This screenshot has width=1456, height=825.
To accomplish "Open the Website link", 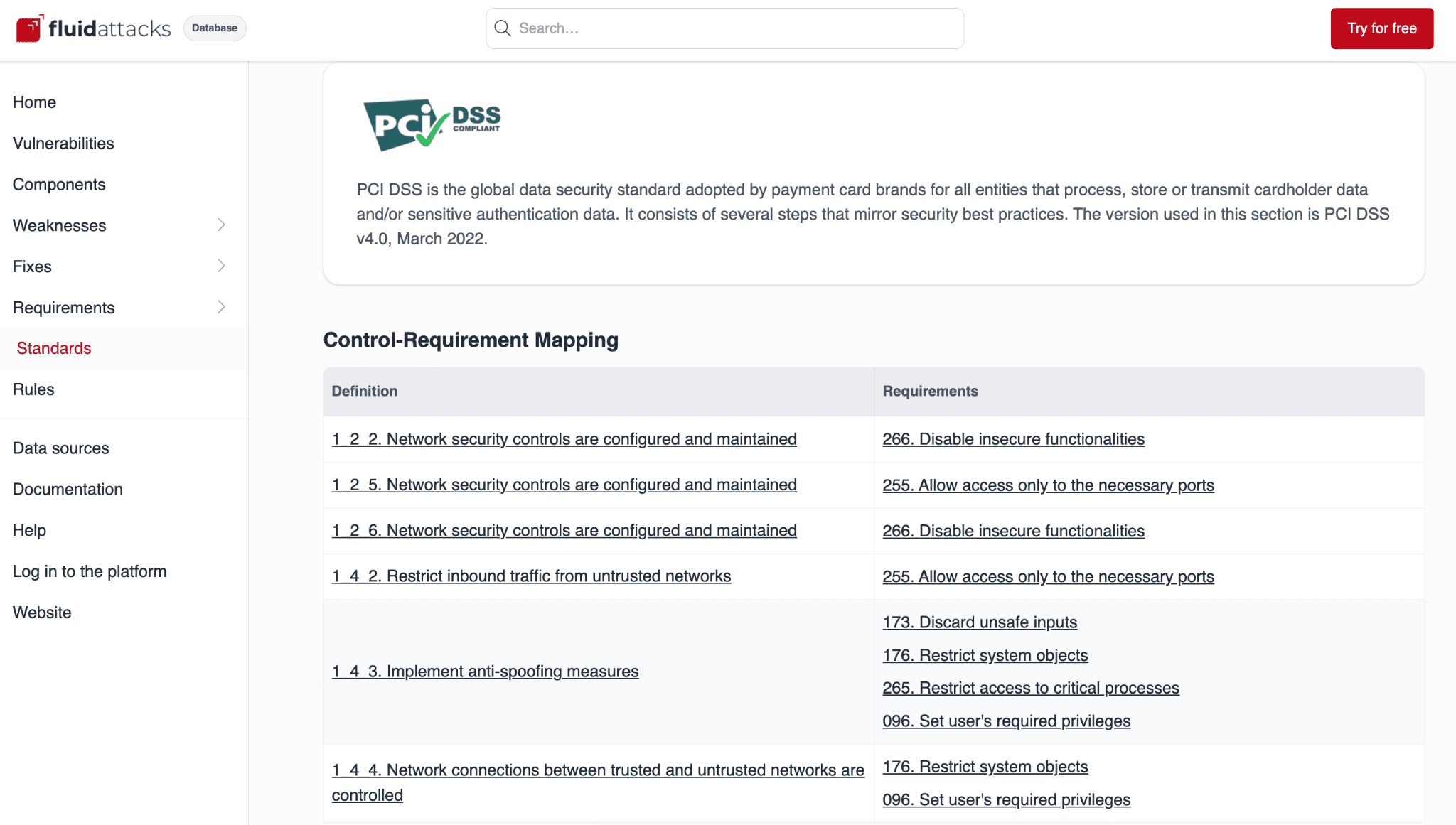I will [42, 613].
